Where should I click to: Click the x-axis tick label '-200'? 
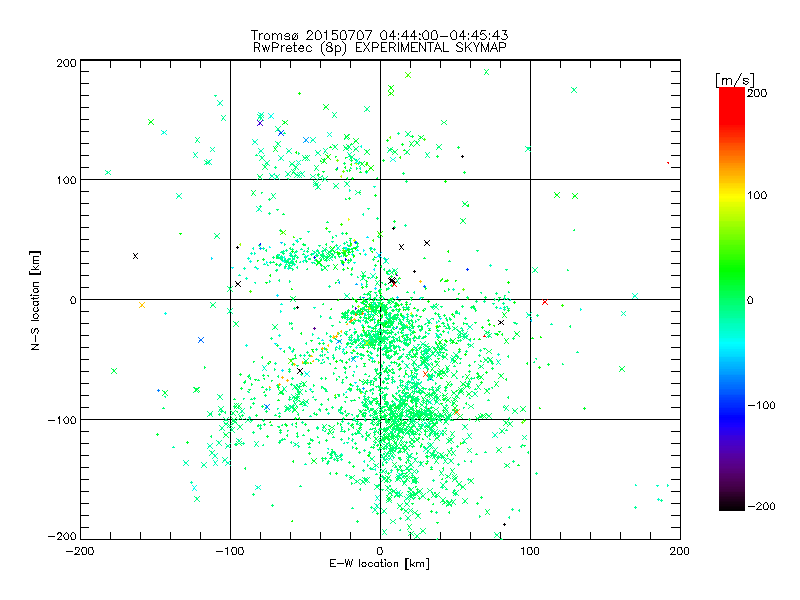80,552
